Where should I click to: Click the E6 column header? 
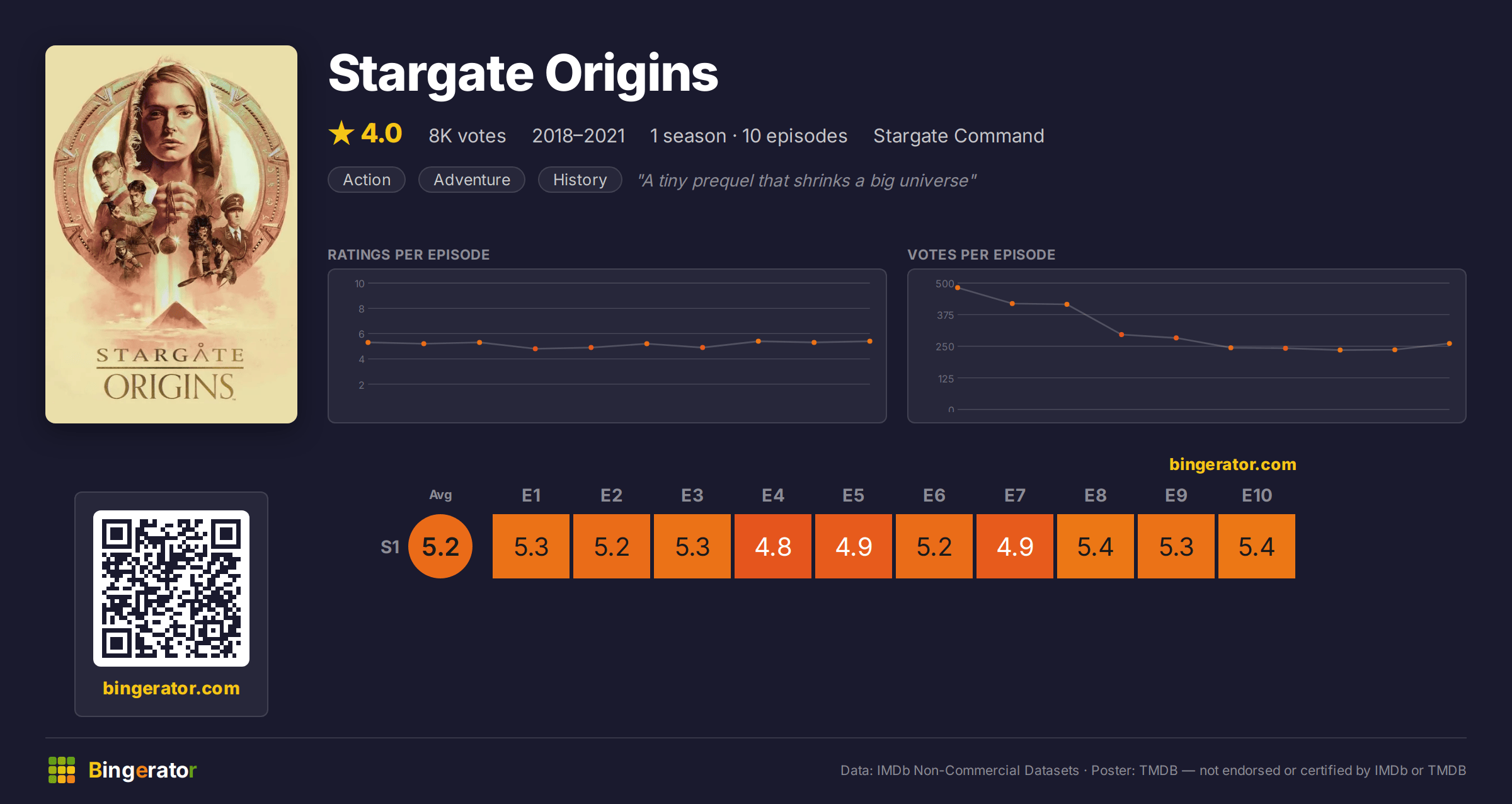[934, 495]
